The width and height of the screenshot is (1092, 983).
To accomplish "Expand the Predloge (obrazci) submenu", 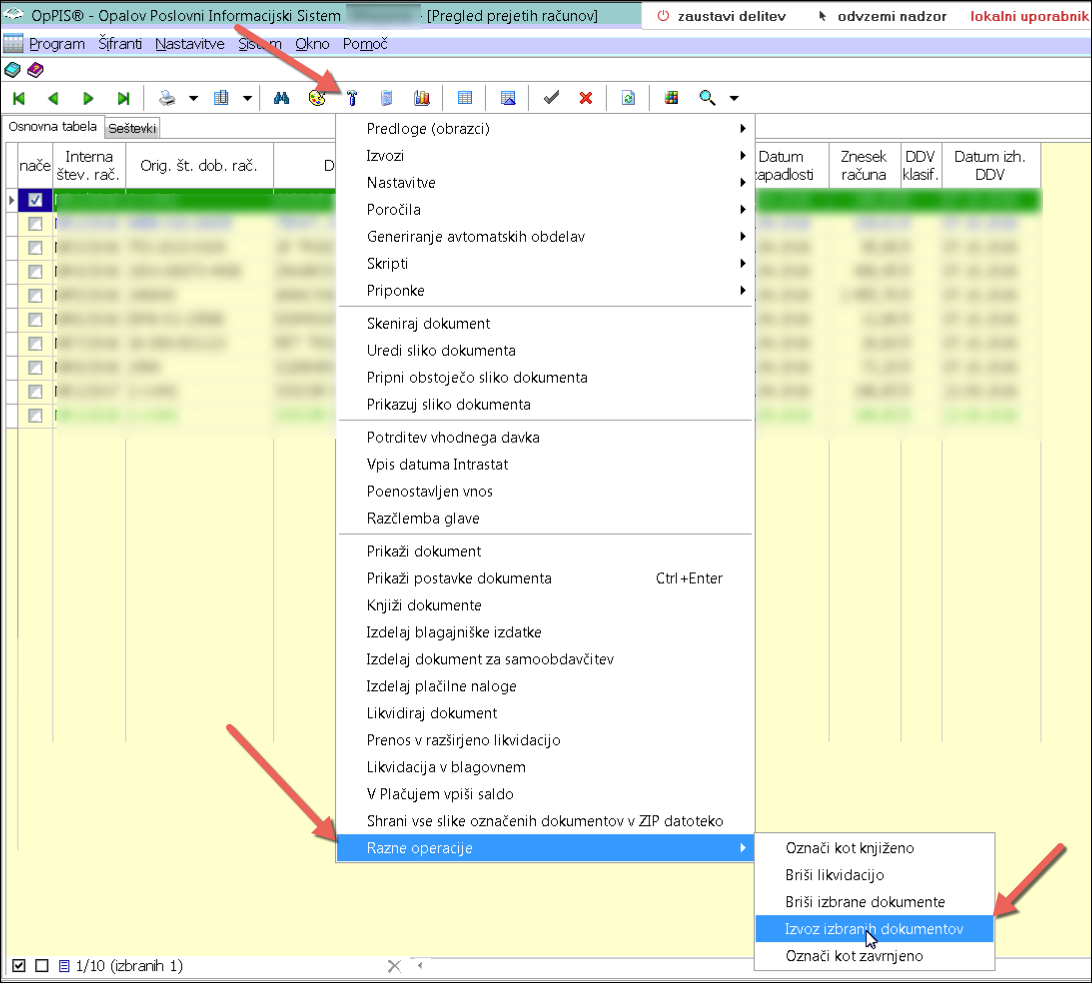I will pyautogui.click(x=545, y=129).
